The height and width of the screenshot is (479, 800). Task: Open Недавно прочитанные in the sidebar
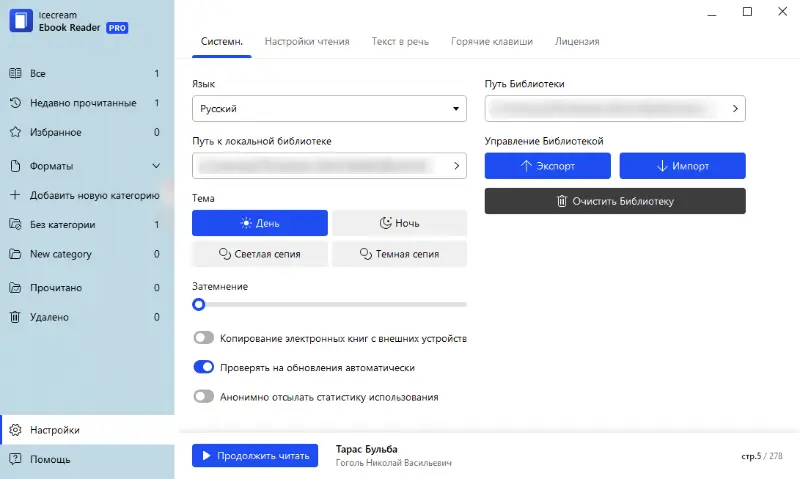click(83, 103)
